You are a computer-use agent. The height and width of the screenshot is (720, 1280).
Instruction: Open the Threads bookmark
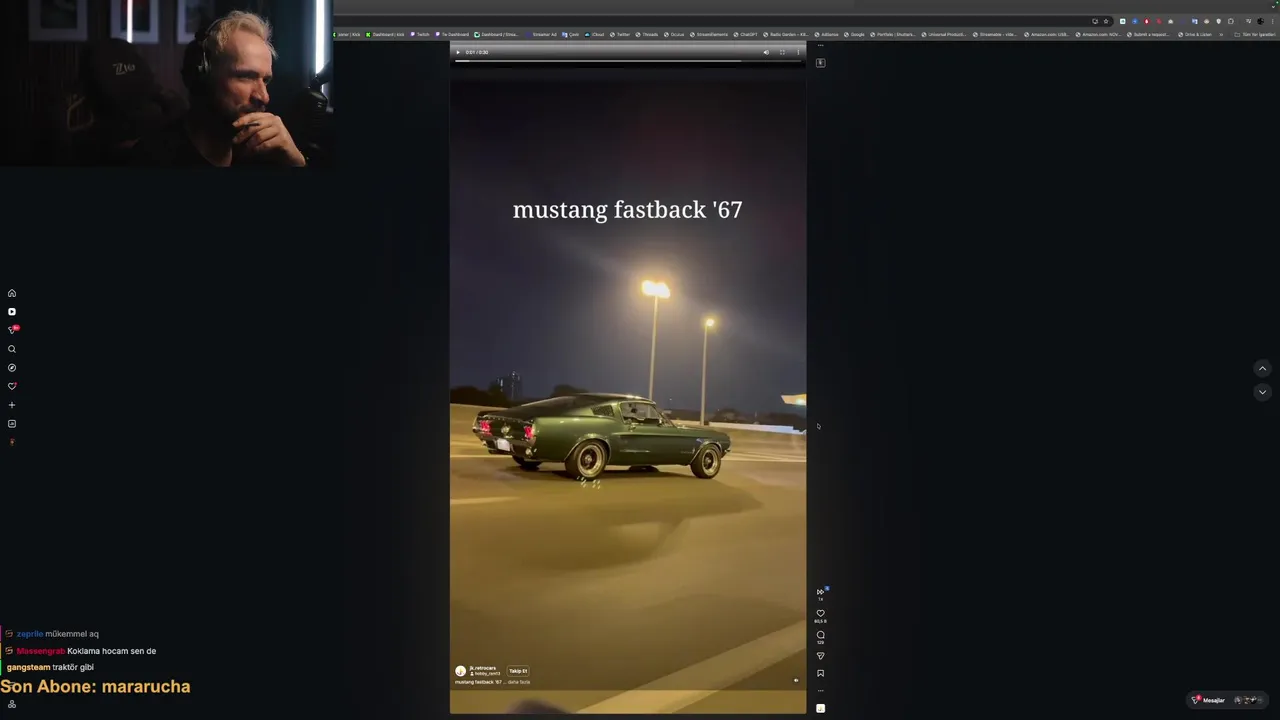[646, 34]
